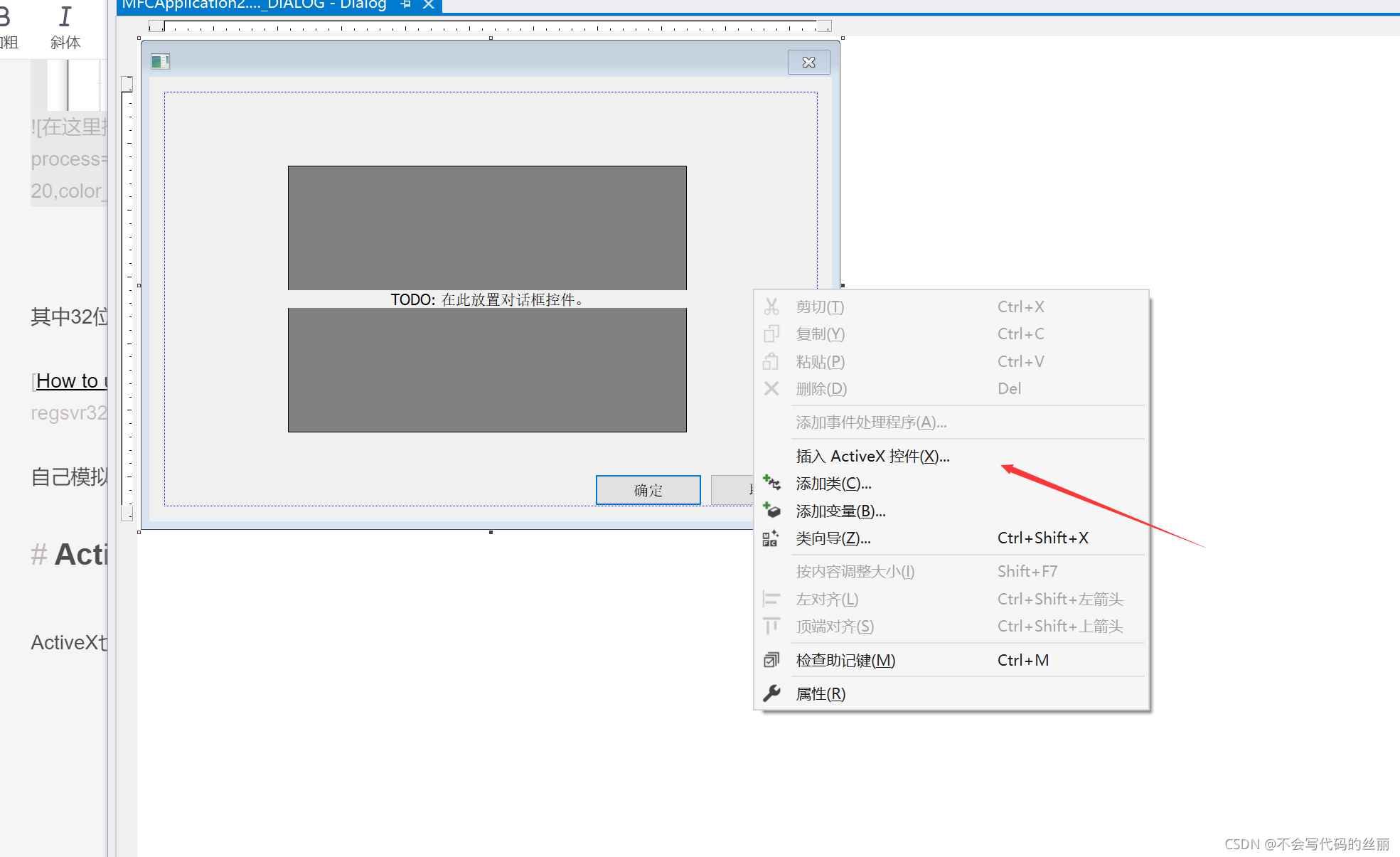Image resolution: width=1400 pixels, height=857 pixels.
Task: Click 复制 copy icon in menu
Action: (772, 333)
